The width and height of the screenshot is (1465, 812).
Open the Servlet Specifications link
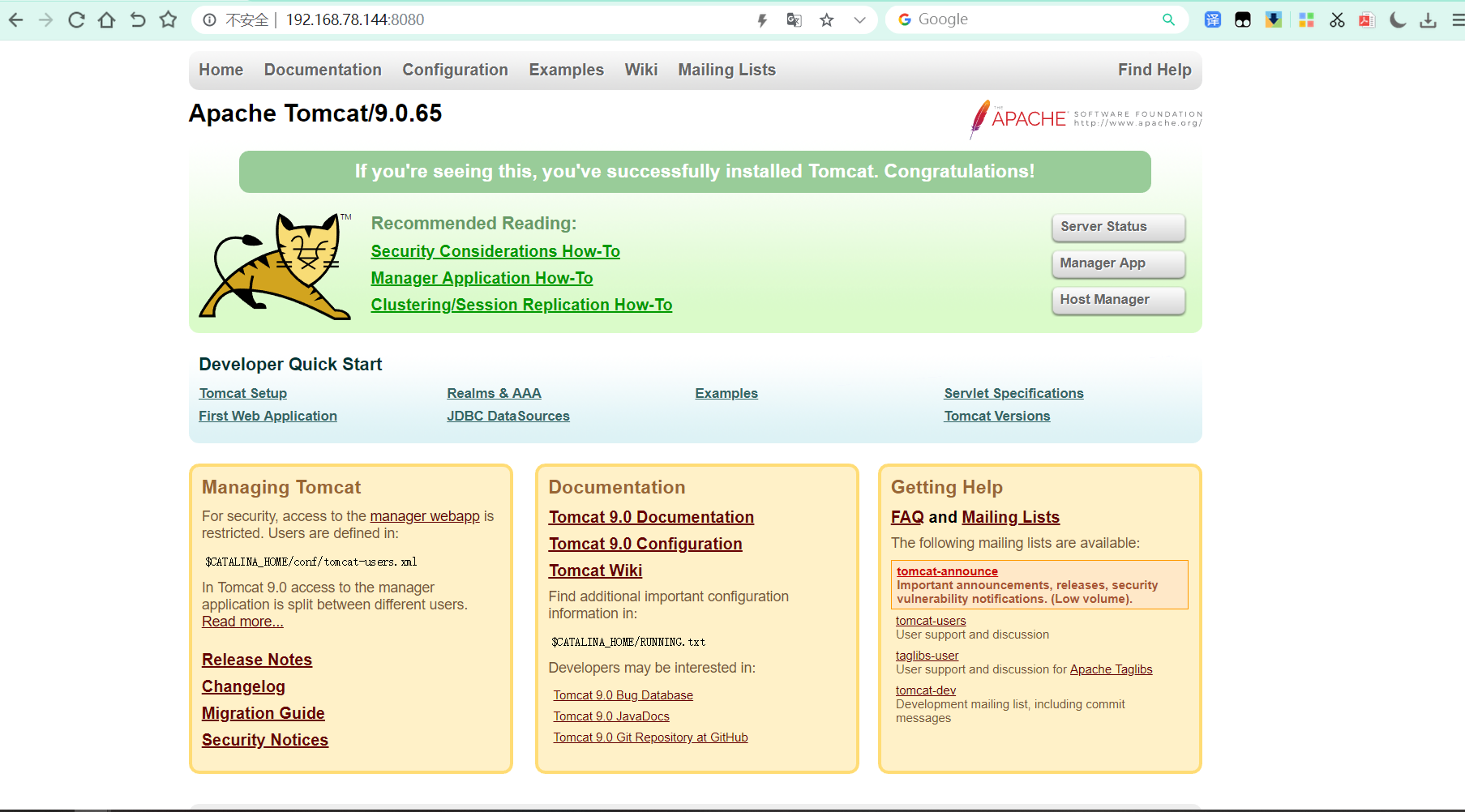1014,393
